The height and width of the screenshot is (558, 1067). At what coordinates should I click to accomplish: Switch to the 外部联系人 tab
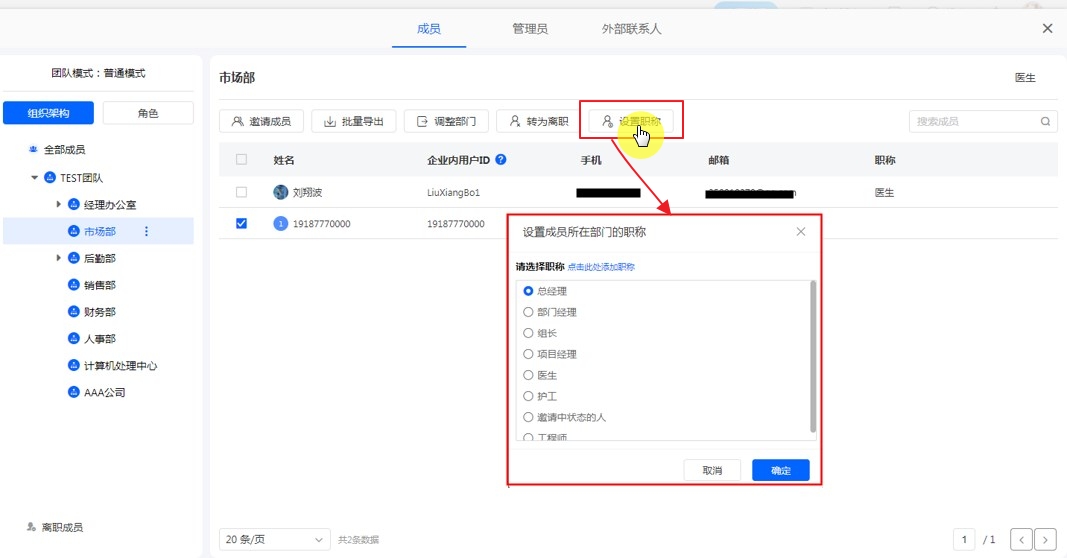point(631,29)
